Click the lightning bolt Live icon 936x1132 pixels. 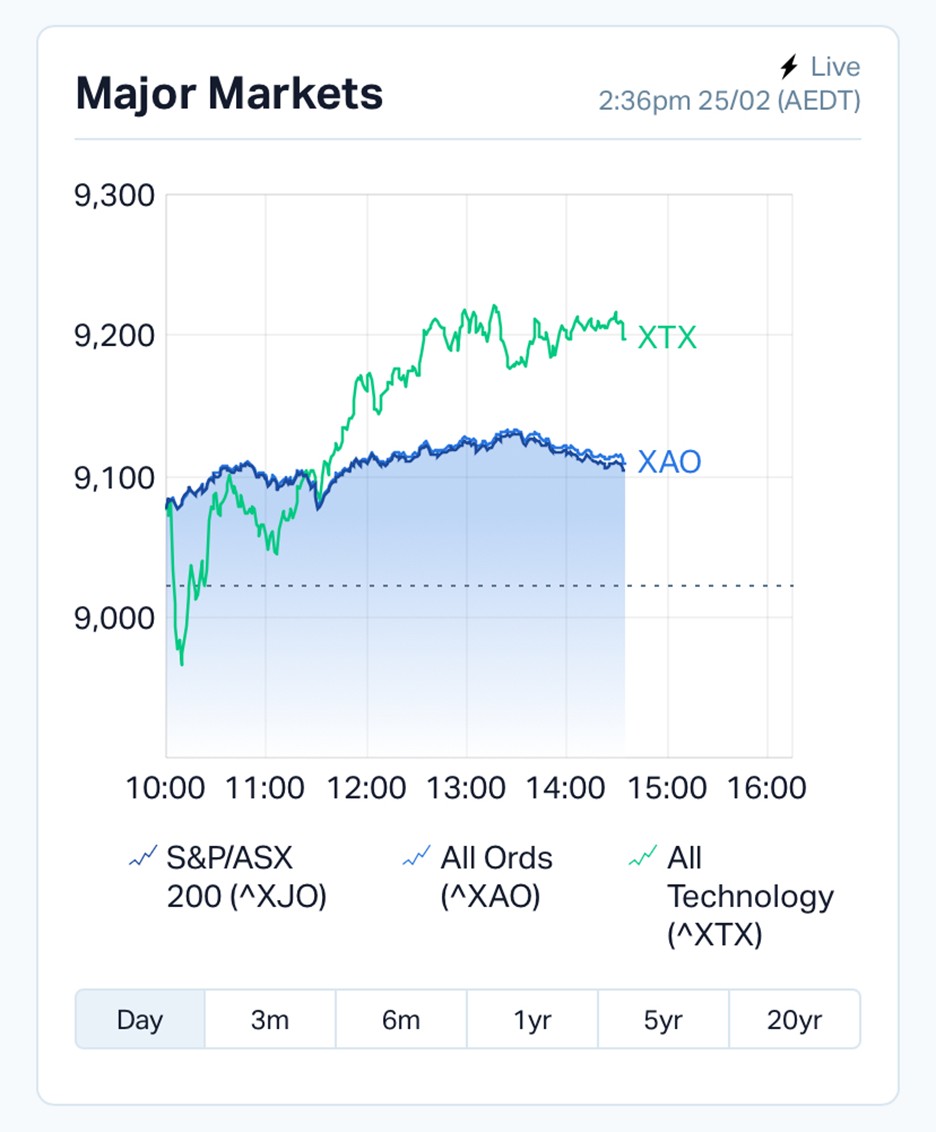click(789, 67)
